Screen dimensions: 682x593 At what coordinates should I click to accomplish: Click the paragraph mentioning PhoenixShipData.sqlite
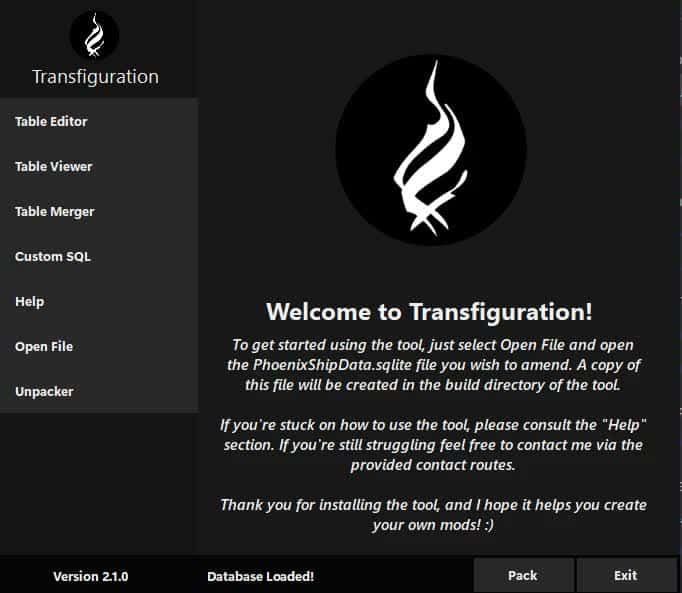(x=433, y=365)
